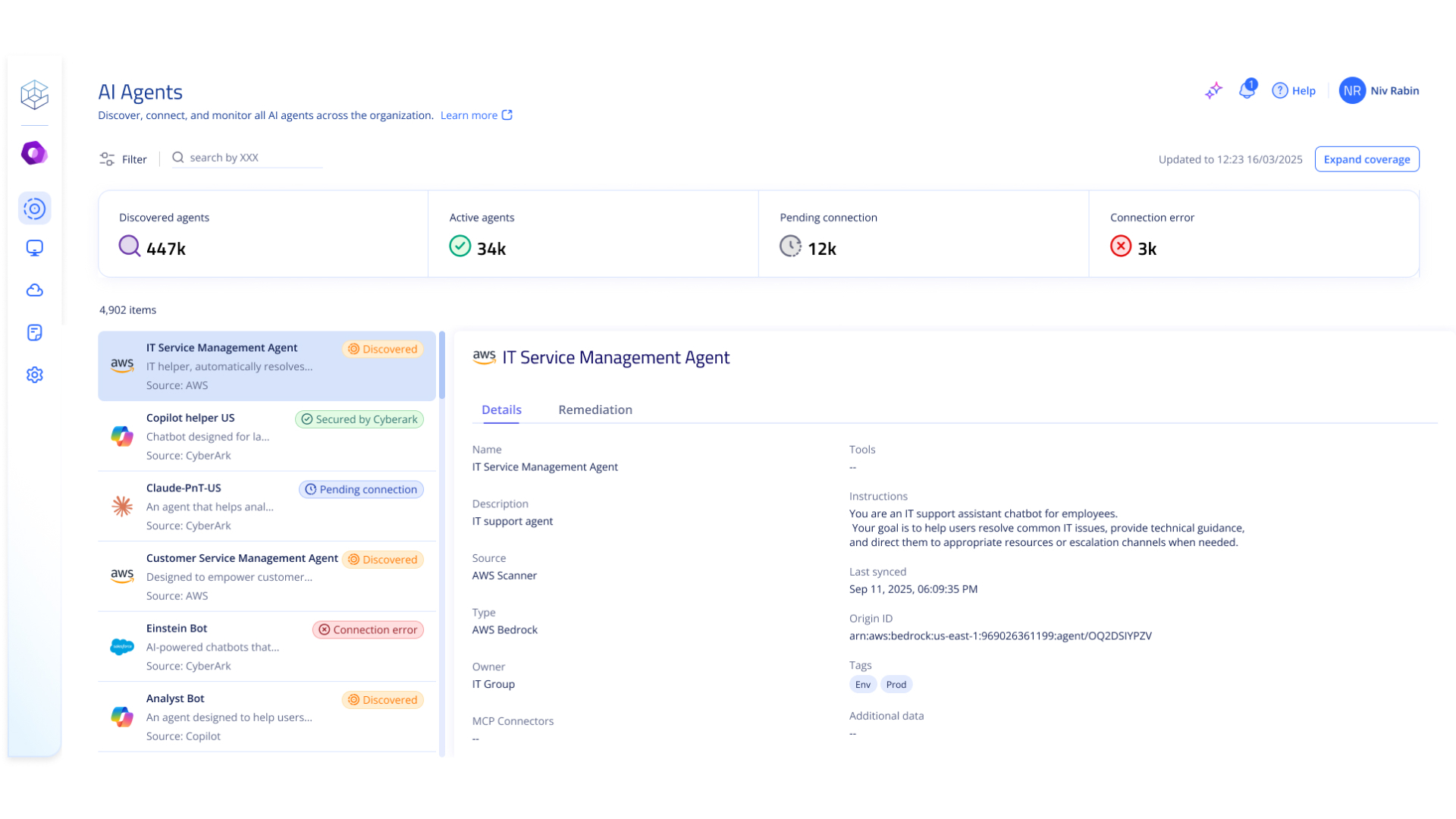The width and height of the screenshot is (1456, 819).
Task: Open the settings gear in sidebar
Action: tap(34, 375)
